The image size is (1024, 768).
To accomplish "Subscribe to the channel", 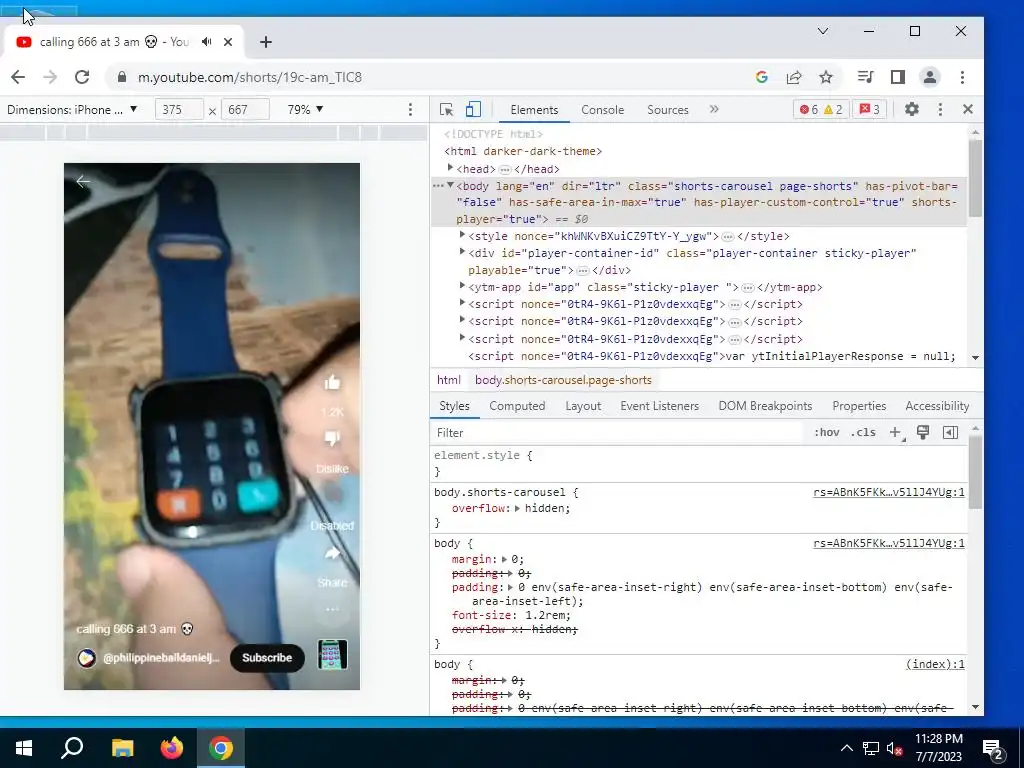I will 267,658.
